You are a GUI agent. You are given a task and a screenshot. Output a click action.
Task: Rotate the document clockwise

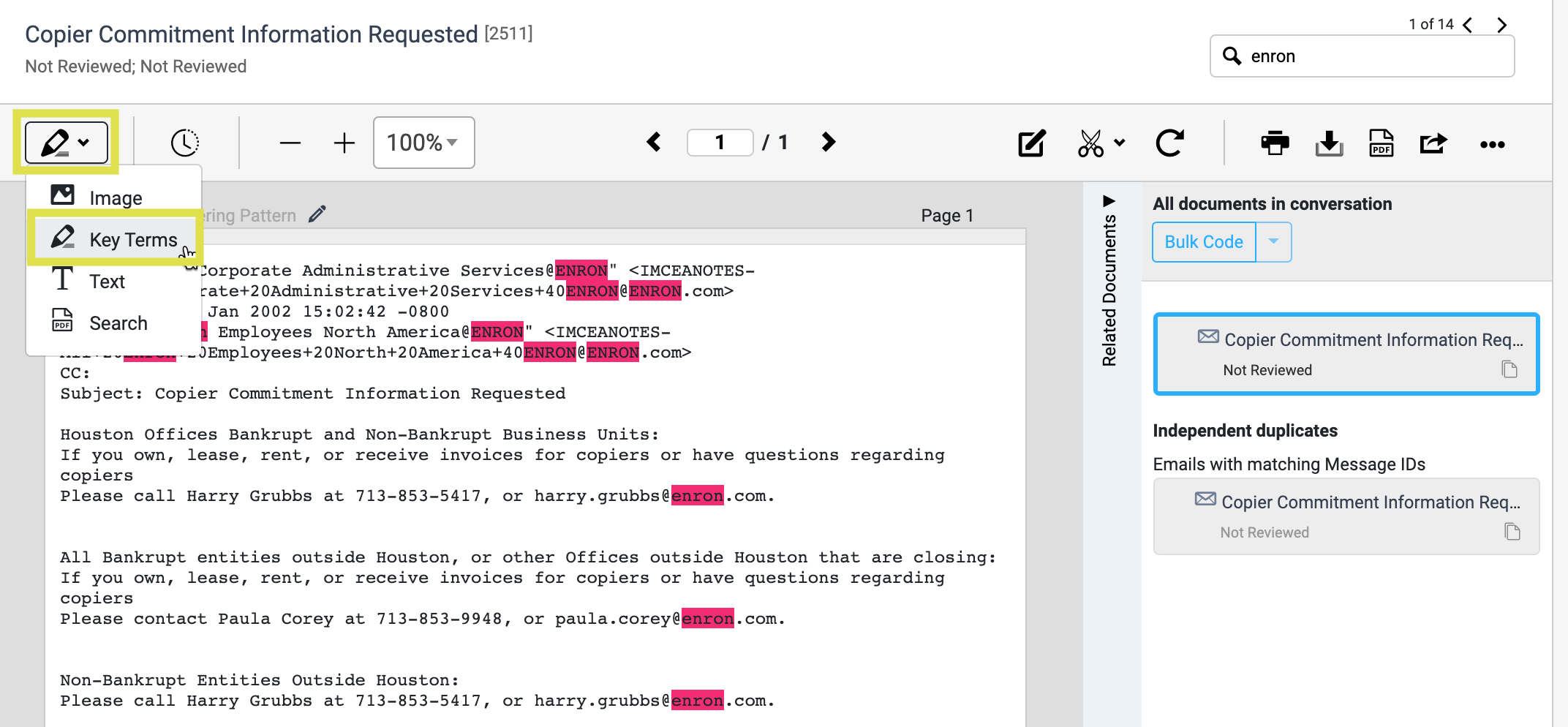point(1169,143)
